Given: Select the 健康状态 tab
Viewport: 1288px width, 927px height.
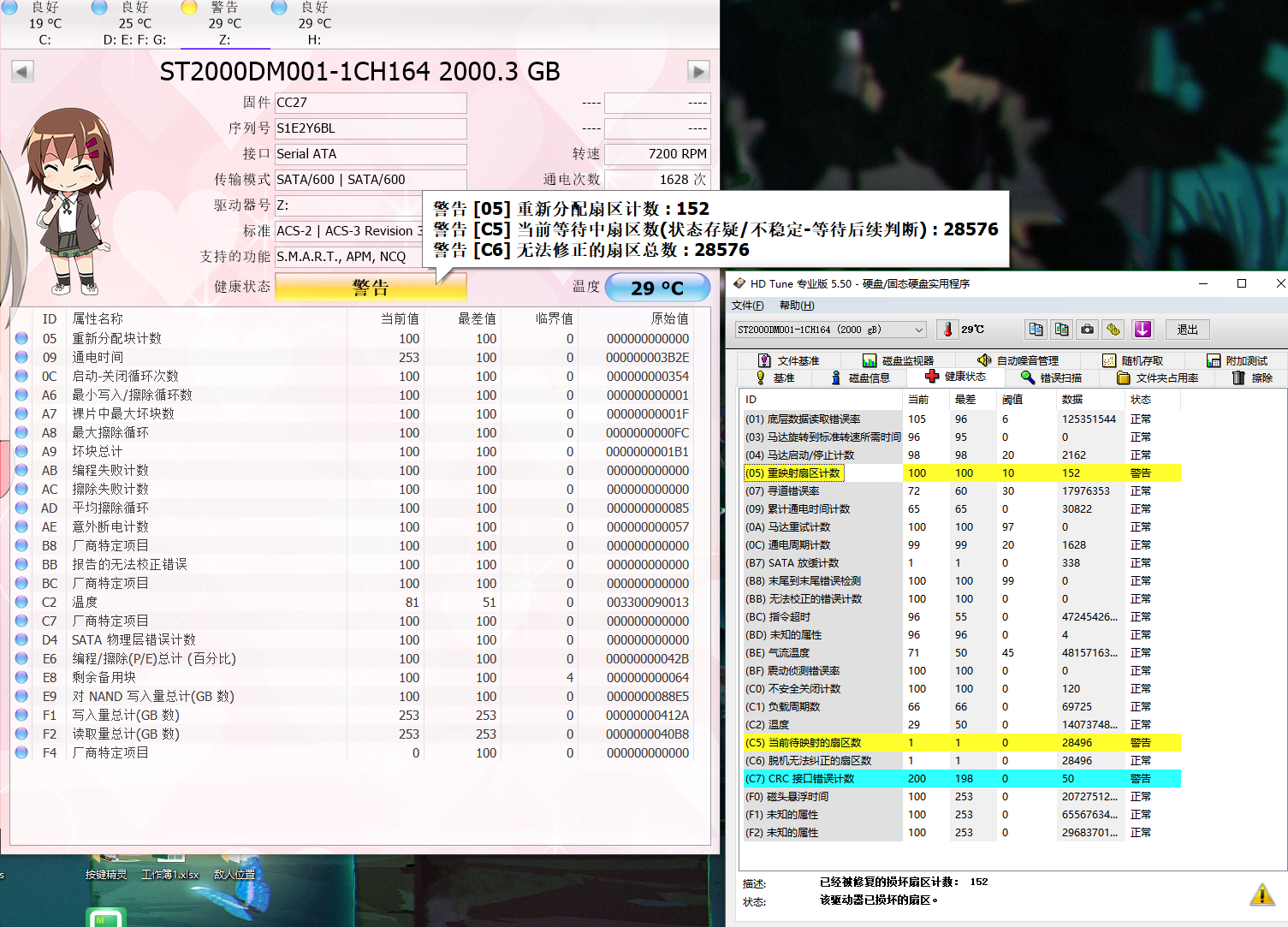Looking at the screenshot, I should click(955, 377).
